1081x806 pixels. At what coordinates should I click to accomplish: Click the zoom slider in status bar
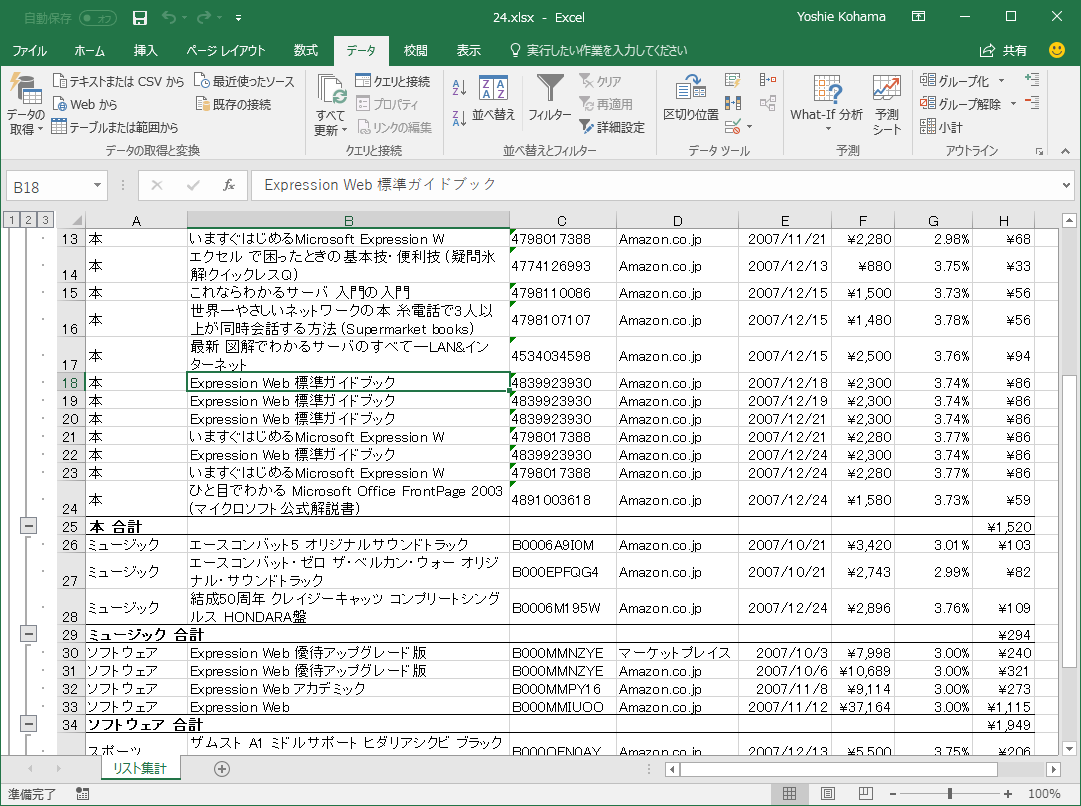[x=949, y=794]
